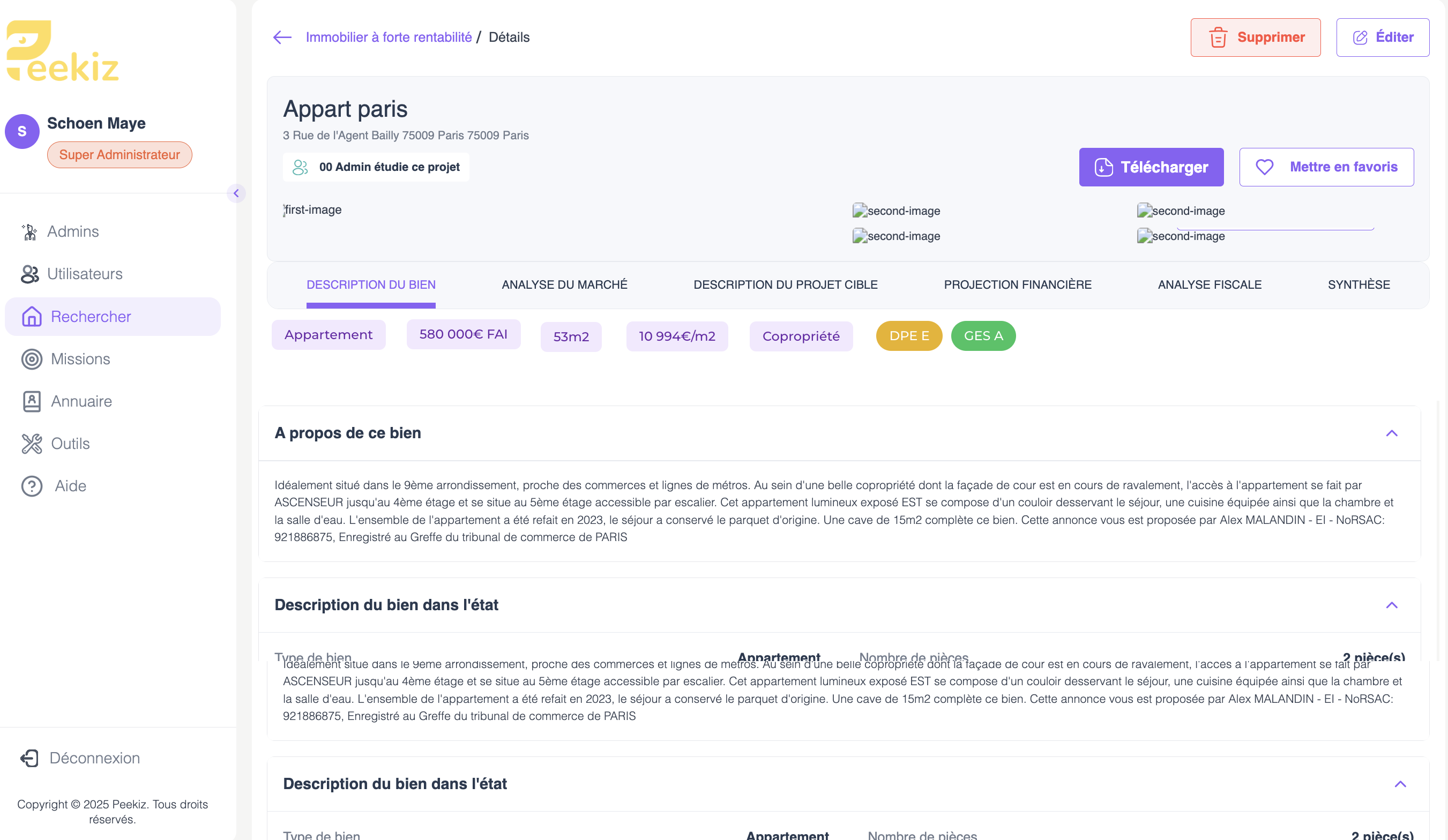Click the Supprimer delete button
The image size is (1448, 840).
1255,37
